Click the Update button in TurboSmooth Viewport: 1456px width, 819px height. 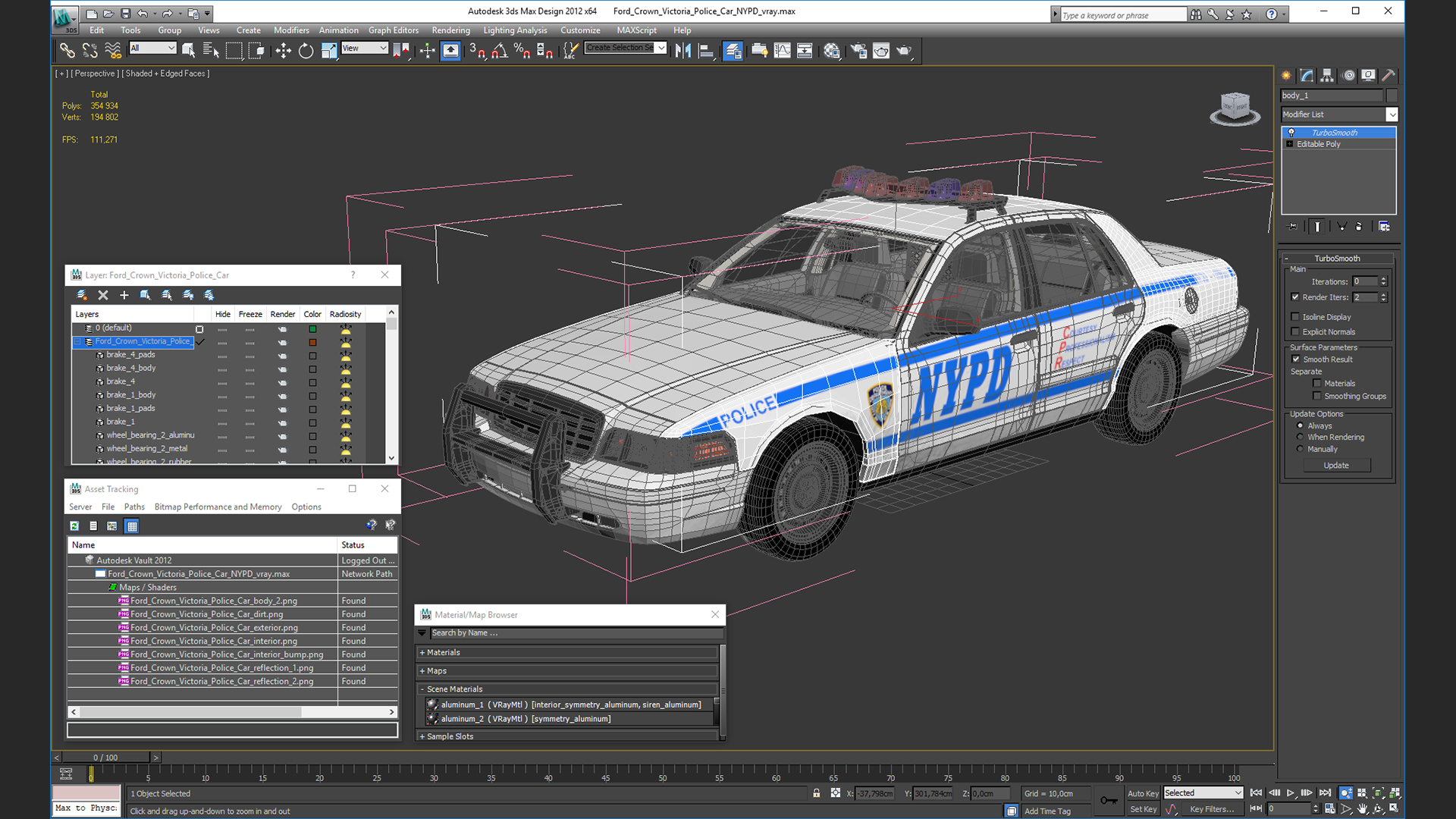coord(1336,466)
